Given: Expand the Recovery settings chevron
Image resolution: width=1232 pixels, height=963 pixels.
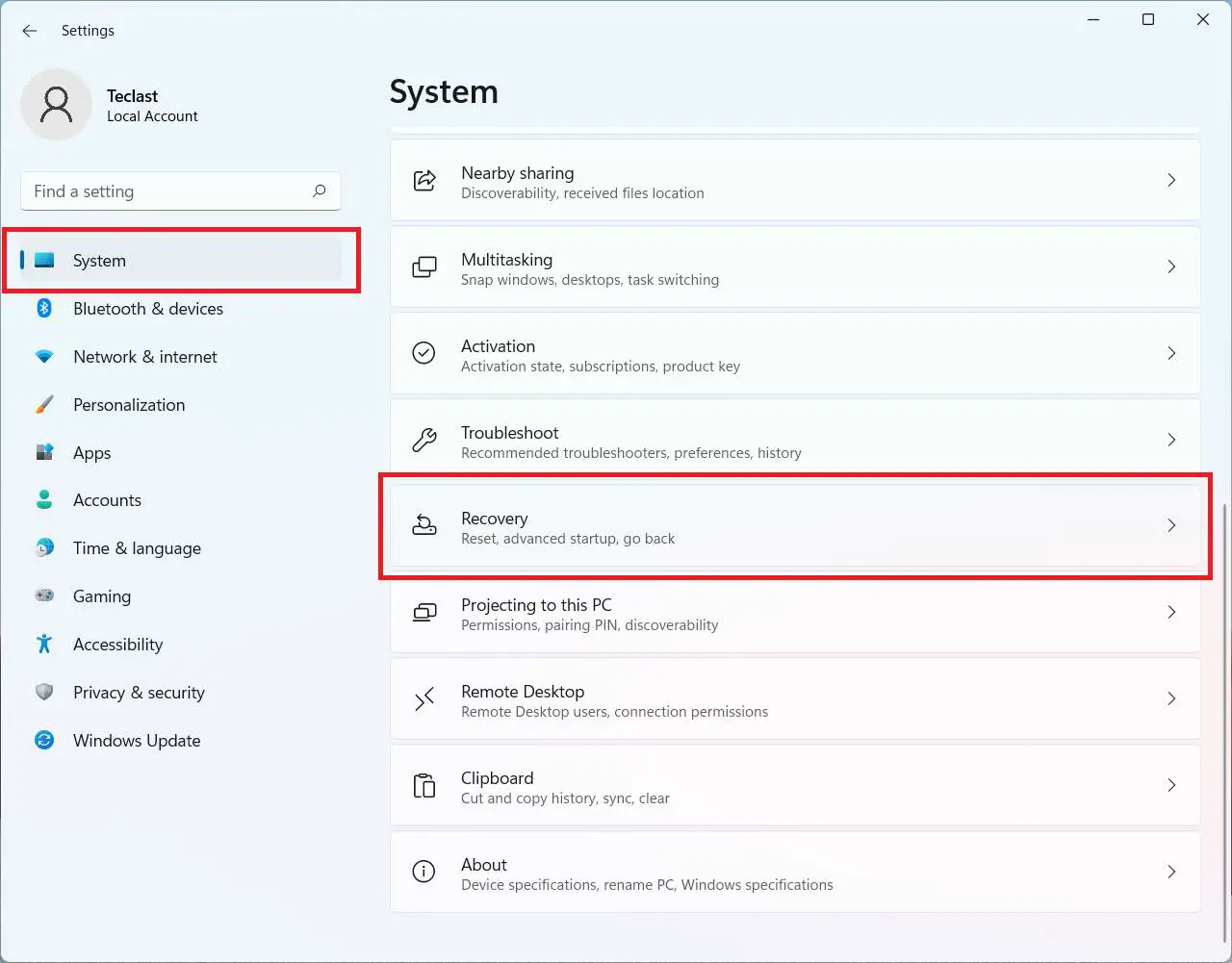Looking at the screenshot, I should 1171,526.
